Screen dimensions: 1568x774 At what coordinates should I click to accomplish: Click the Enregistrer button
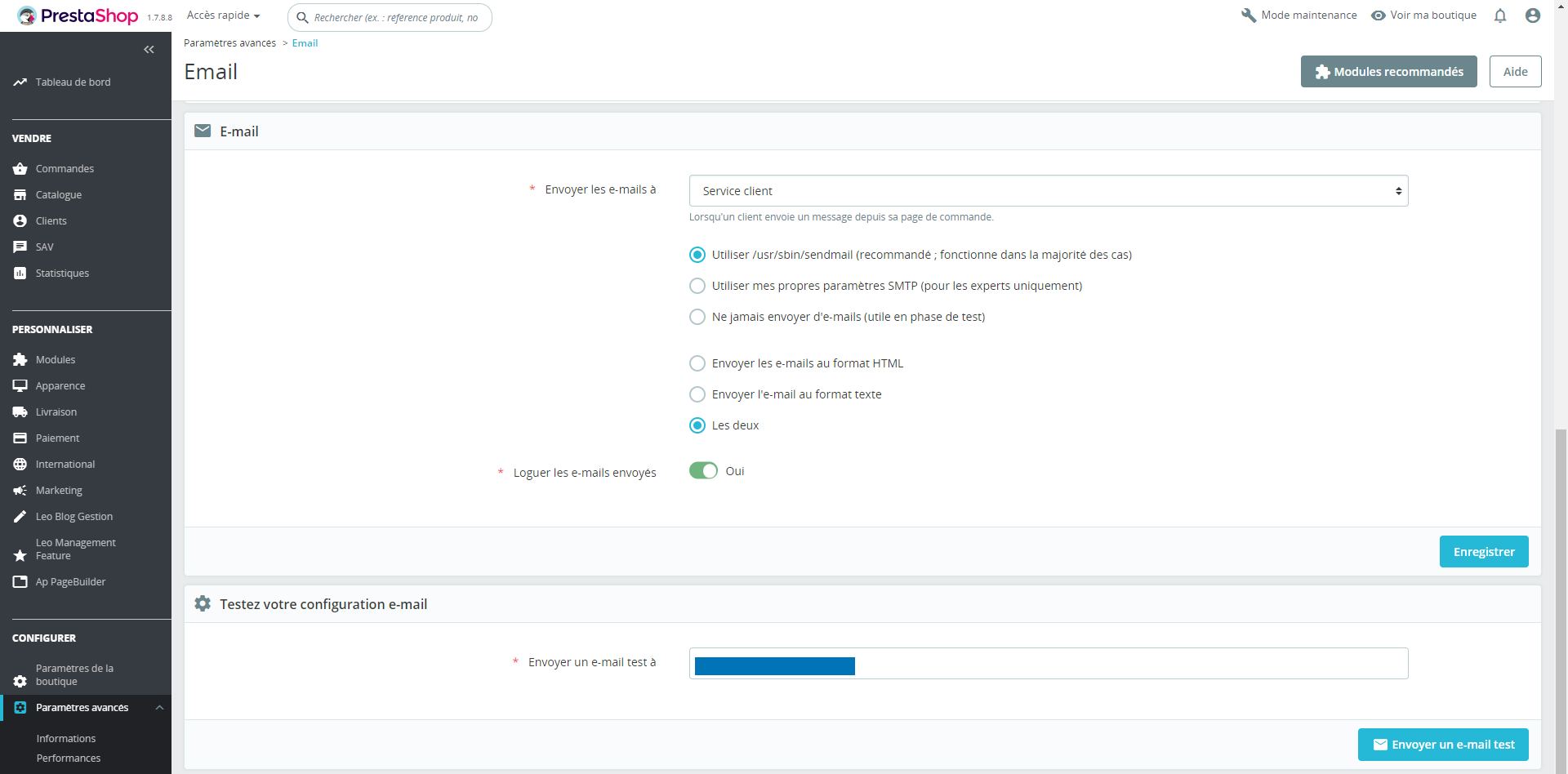[x=1484, y=551]
